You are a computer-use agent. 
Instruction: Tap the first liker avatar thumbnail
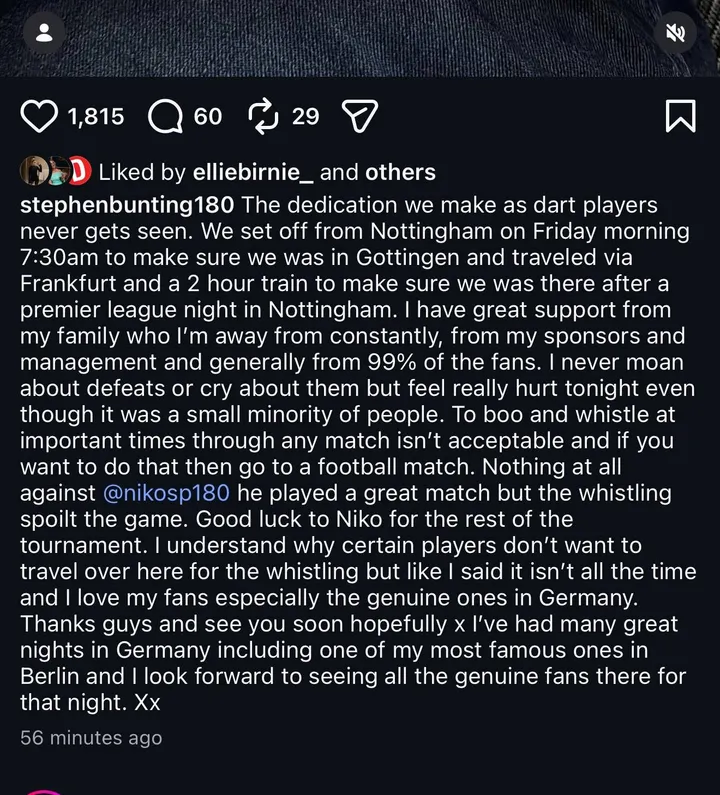33,171
